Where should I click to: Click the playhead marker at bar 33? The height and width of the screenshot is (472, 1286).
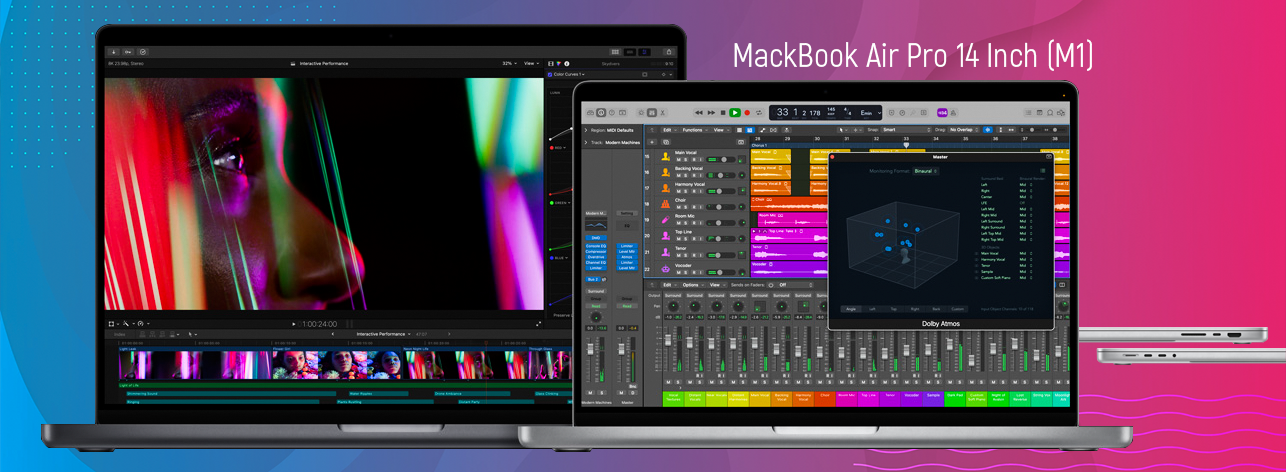906,145
